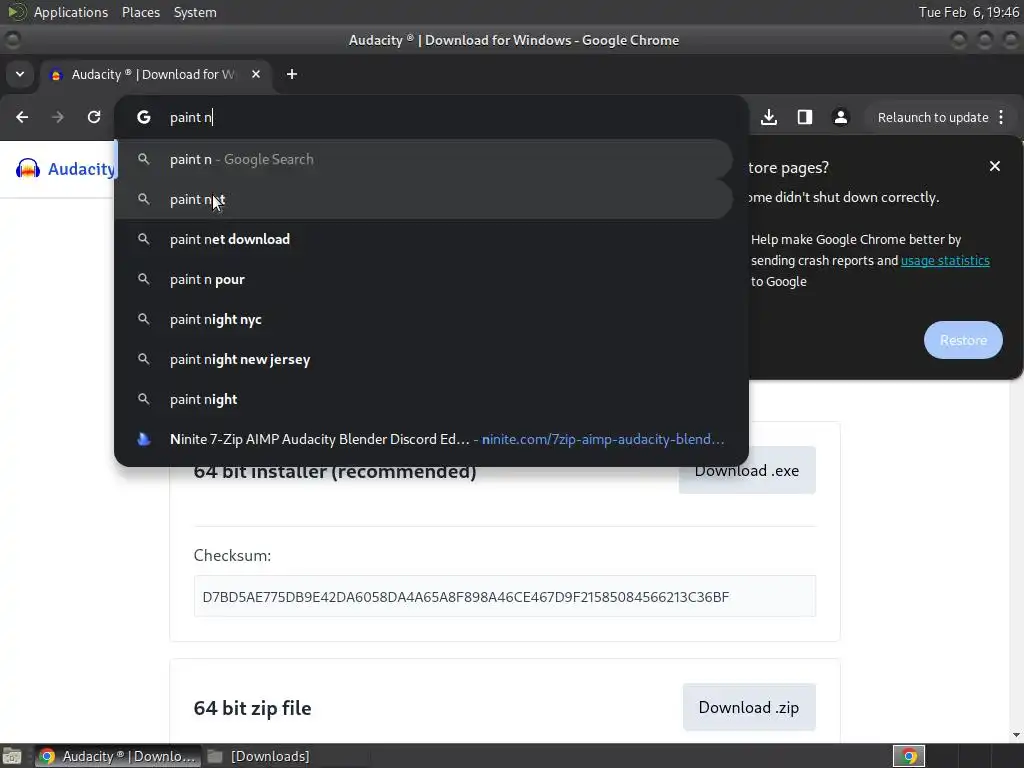Dismiss the Restore pages popup
The image size is (1024, 768).
pyautogui.click(x=995, y=167)
